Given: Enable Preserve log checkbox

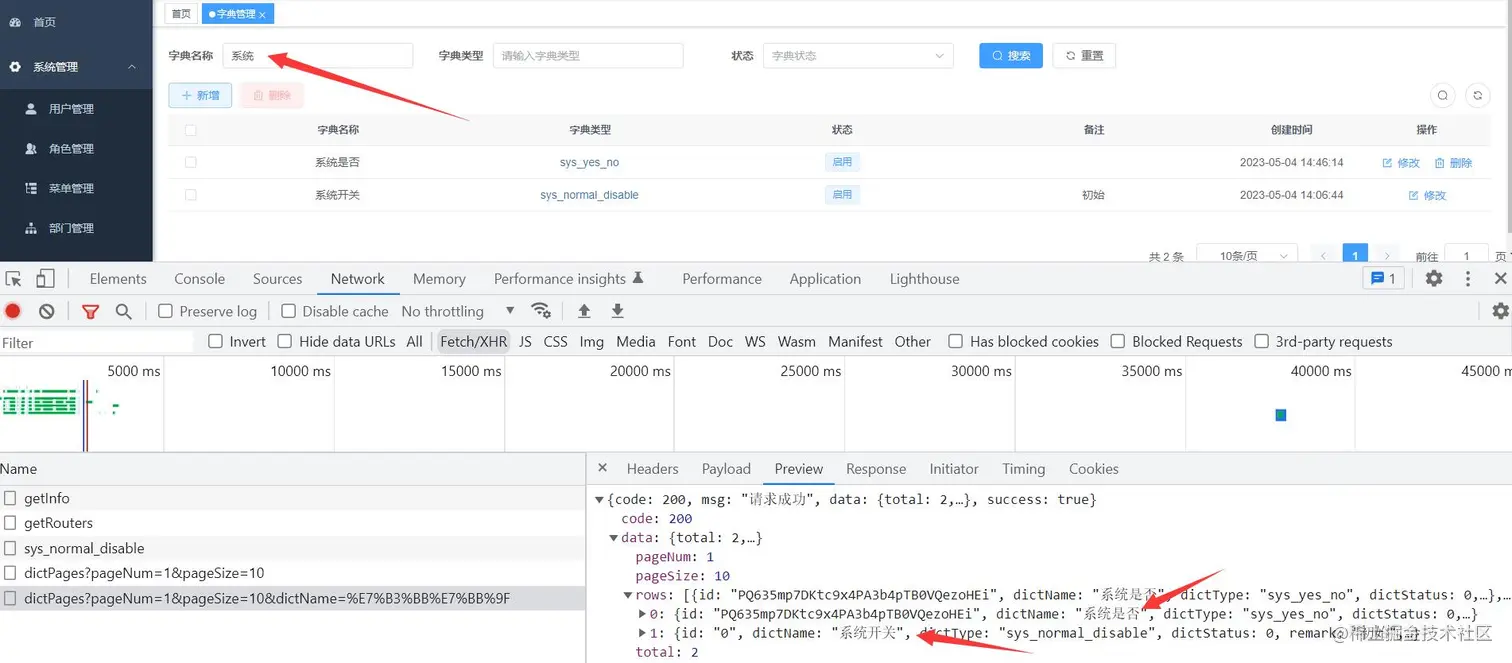Looking at the screenshot, I should [166, 311].
